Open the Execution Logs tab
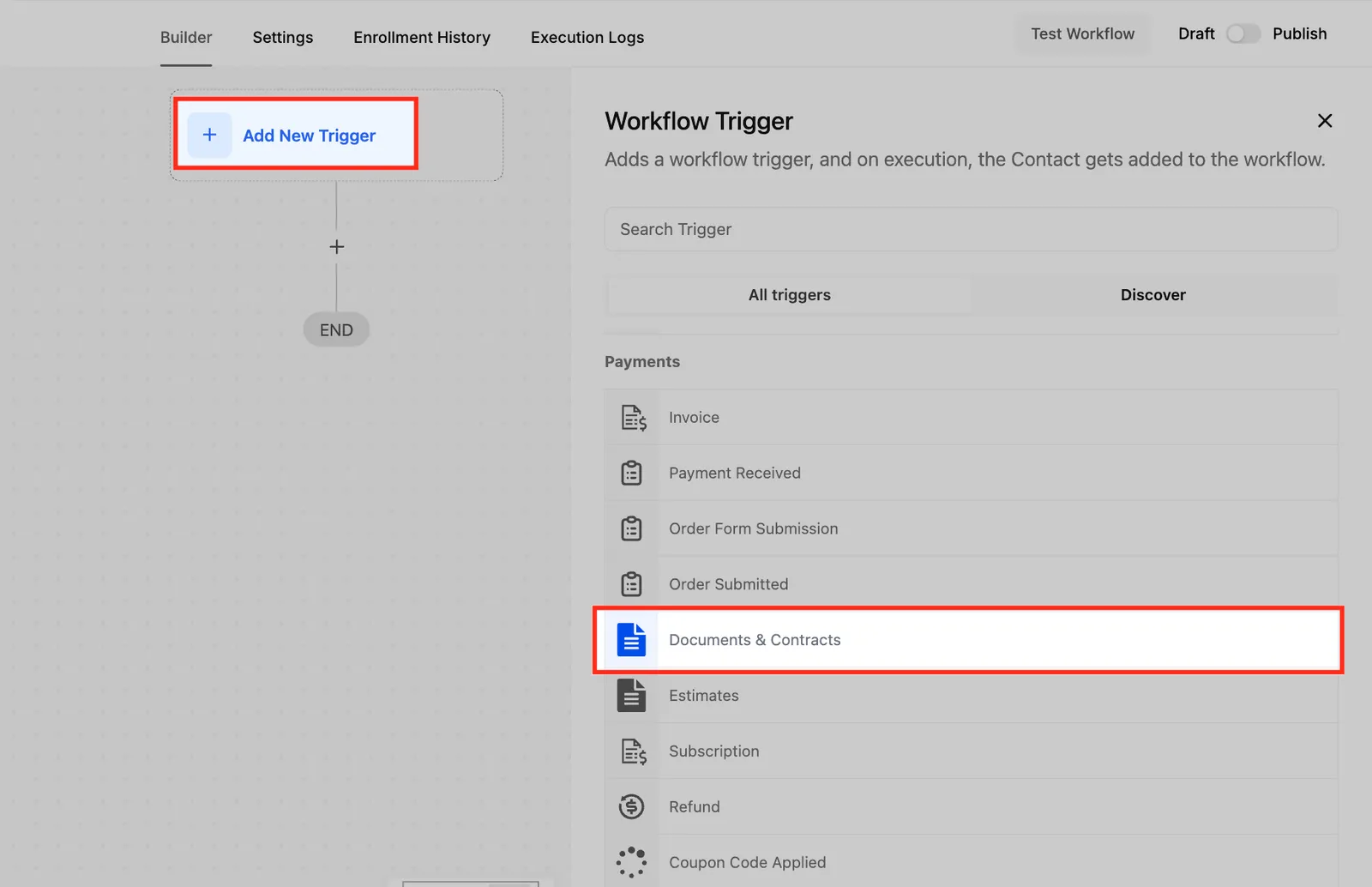The height and width of the screenshot is (887, 1372). click(587, 37)
